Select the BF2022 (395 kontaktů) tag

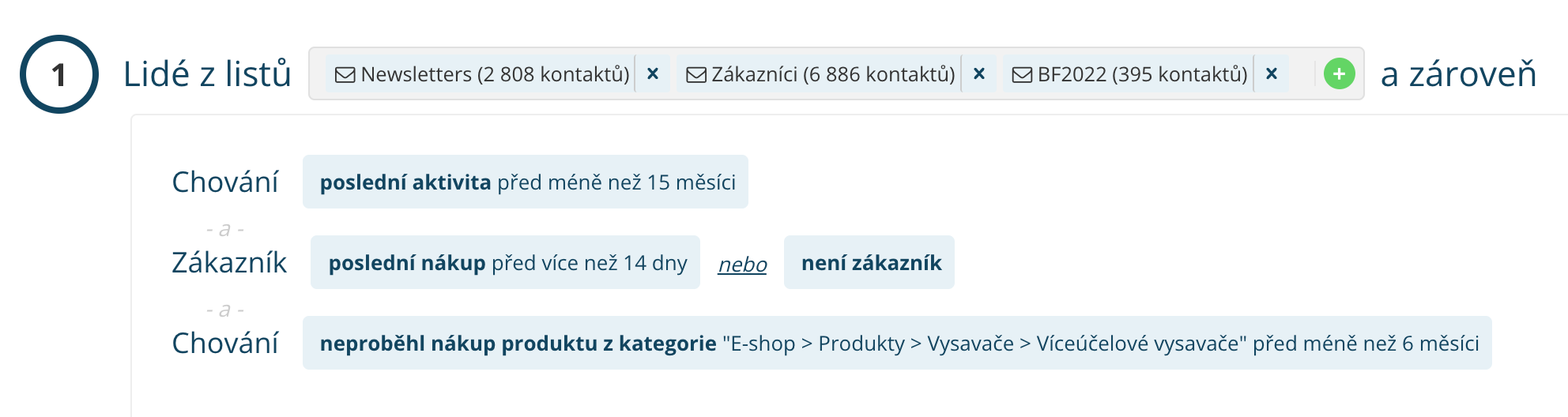[x=1142, y=74]
